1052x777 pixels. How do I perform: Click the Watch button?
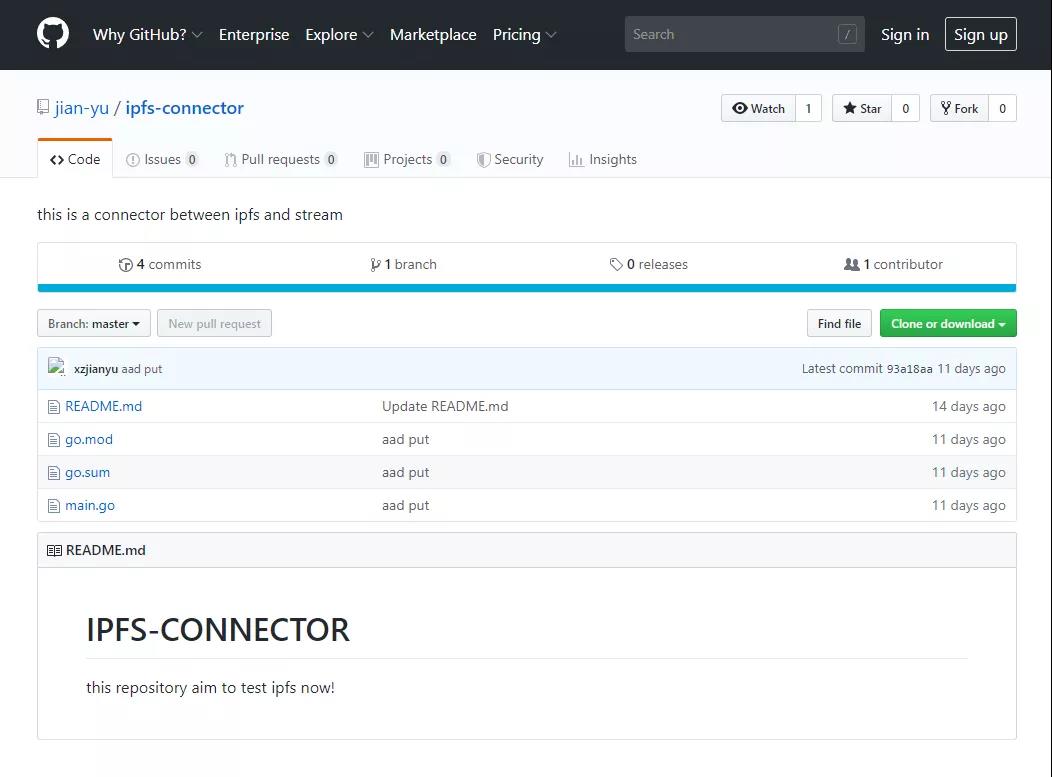tap(758, 108)
